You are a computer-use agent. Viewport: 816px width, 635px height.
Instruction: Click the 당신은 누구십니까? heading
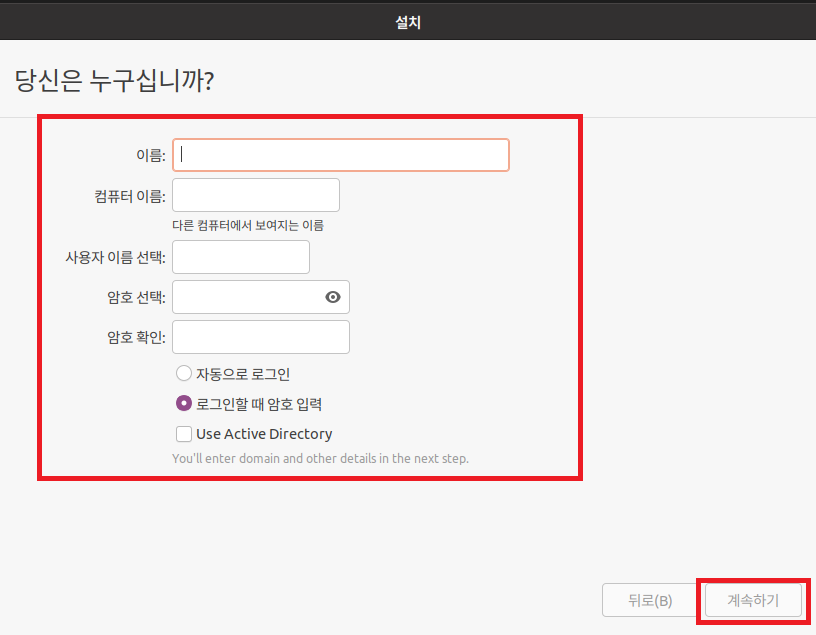(114, 81)
